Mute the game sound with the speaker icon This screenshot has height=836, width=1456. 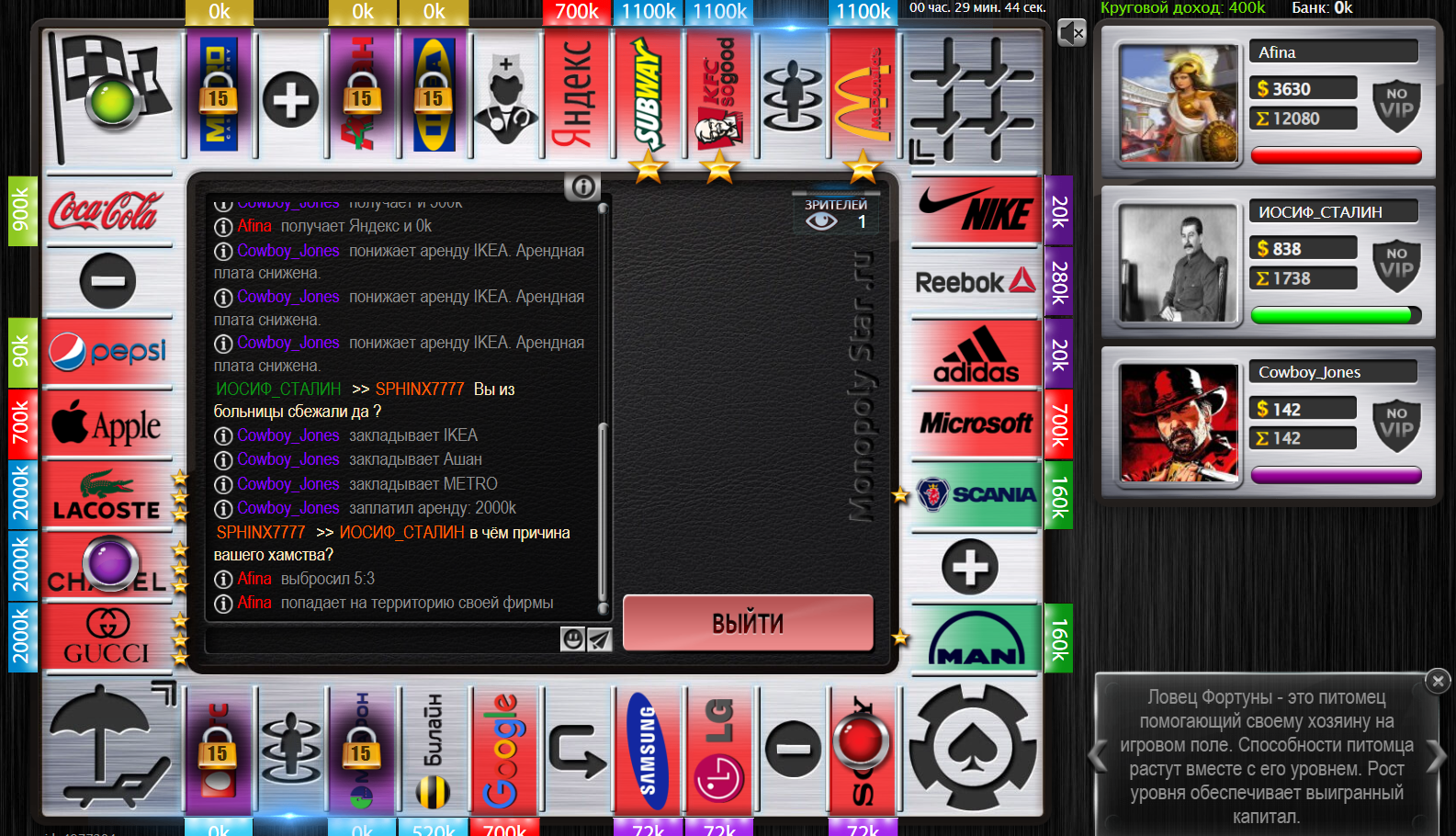coord(1071,33)
